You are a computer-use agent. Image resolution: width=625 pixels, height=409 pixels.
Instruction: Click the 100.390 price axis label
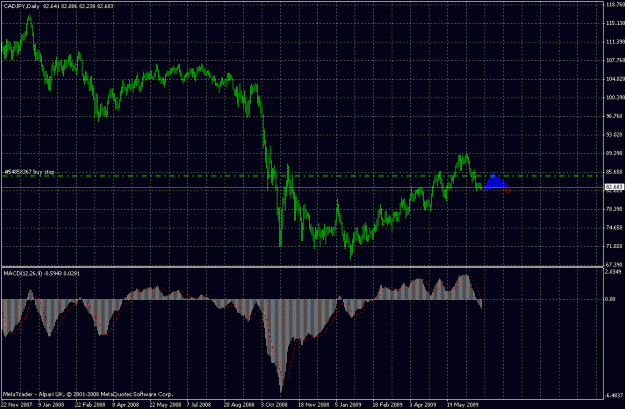(x=615, y=98)
